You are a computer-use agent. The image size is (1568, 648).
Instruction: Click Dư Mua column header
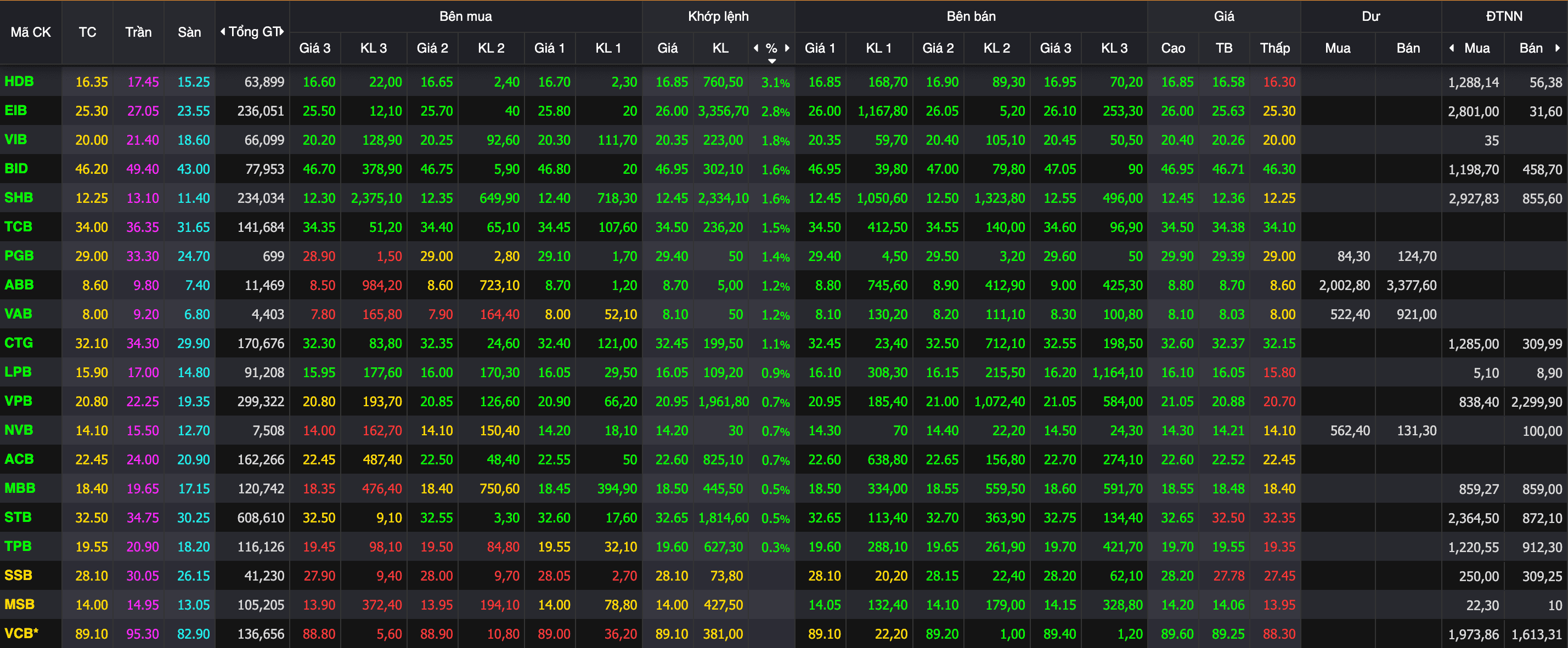tap(1338, 48)
